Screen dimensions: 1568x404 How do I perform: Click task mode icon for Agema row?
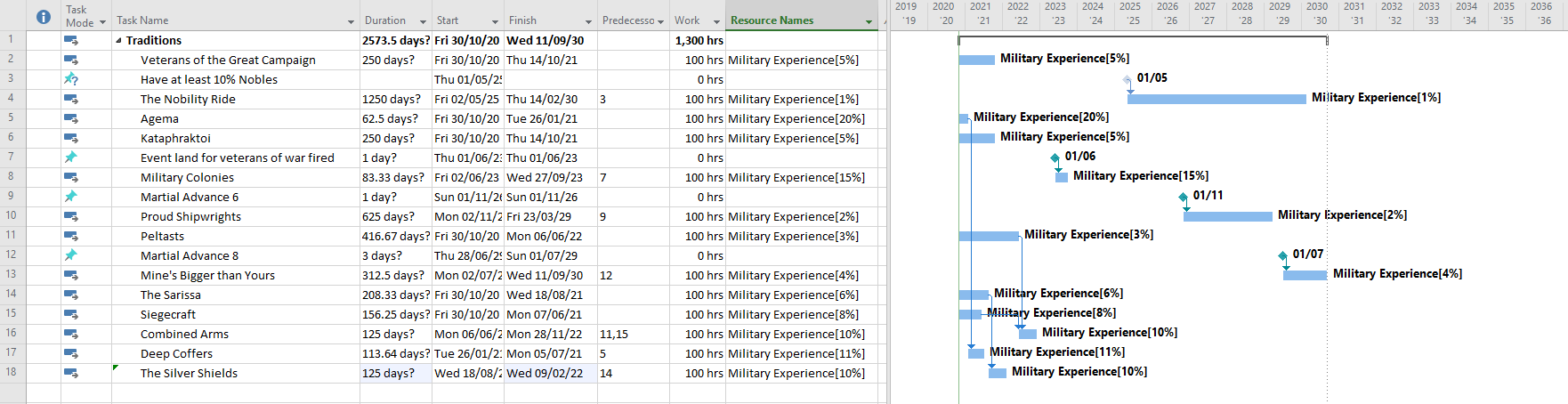[71, 119]
